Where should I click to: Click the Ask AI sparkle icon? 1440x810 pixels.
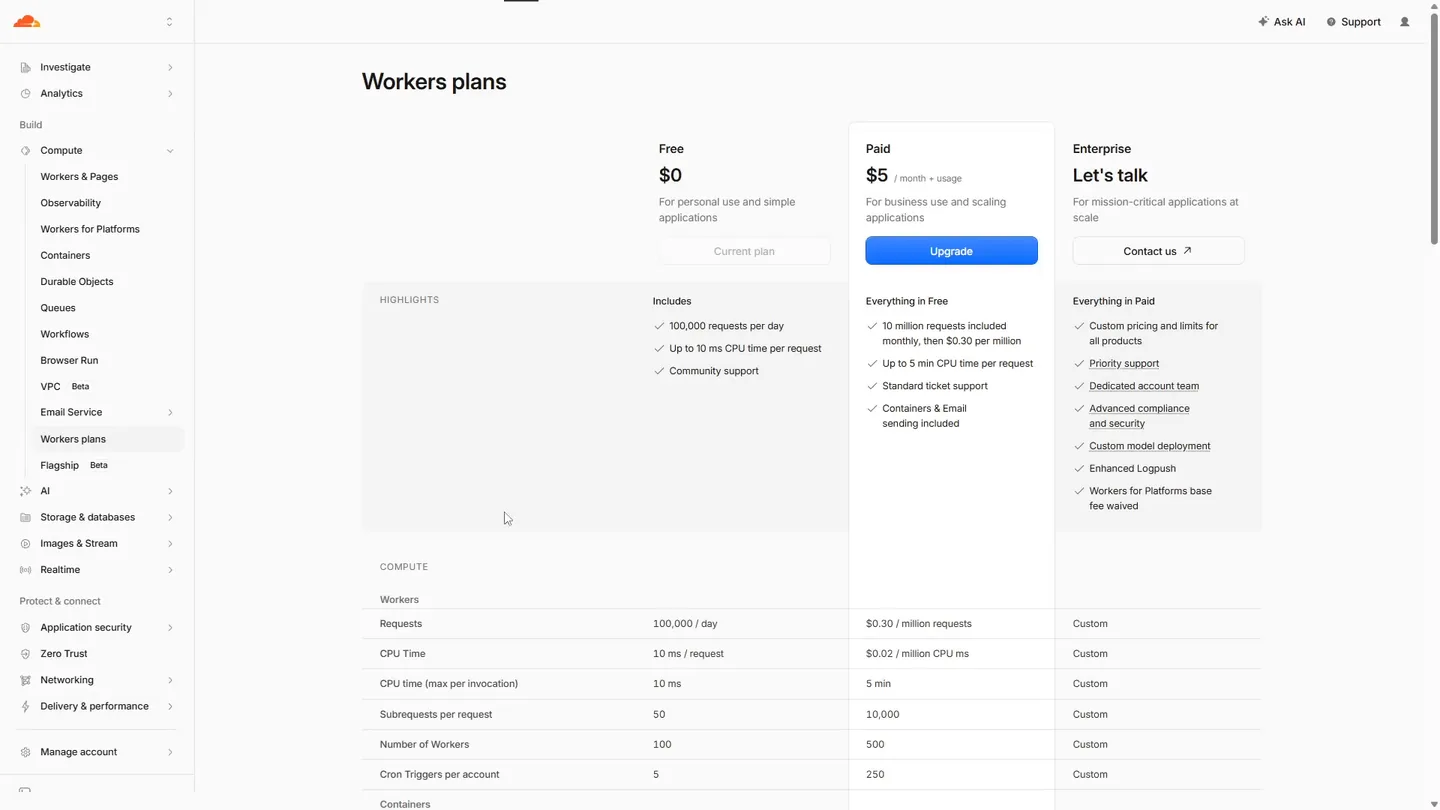[x=1263, y=22]
